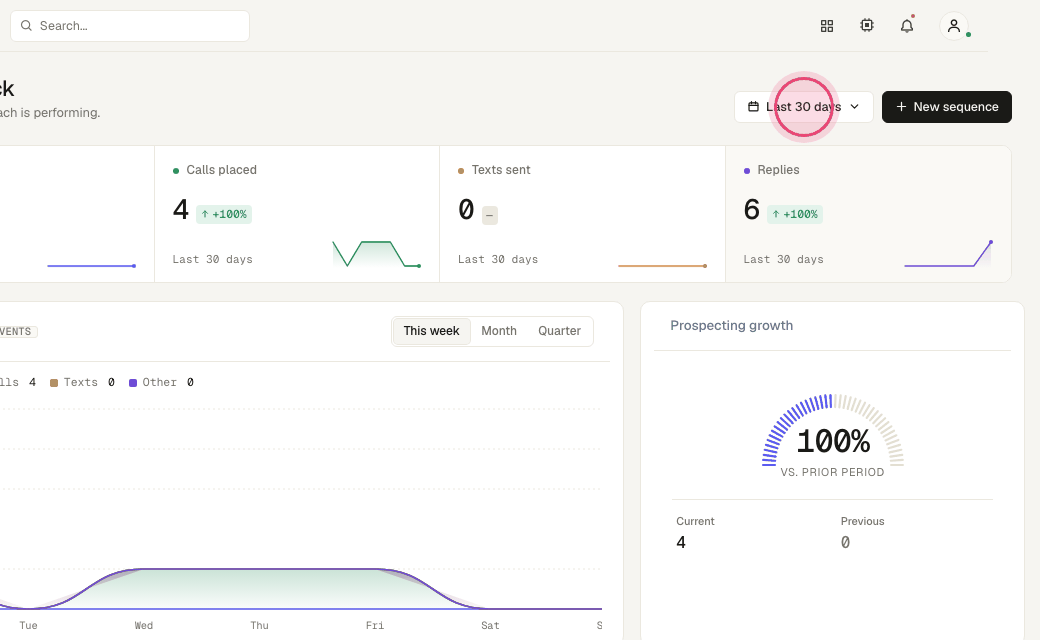Click the Texts sent sparkline chart

(x=662, y=265)
